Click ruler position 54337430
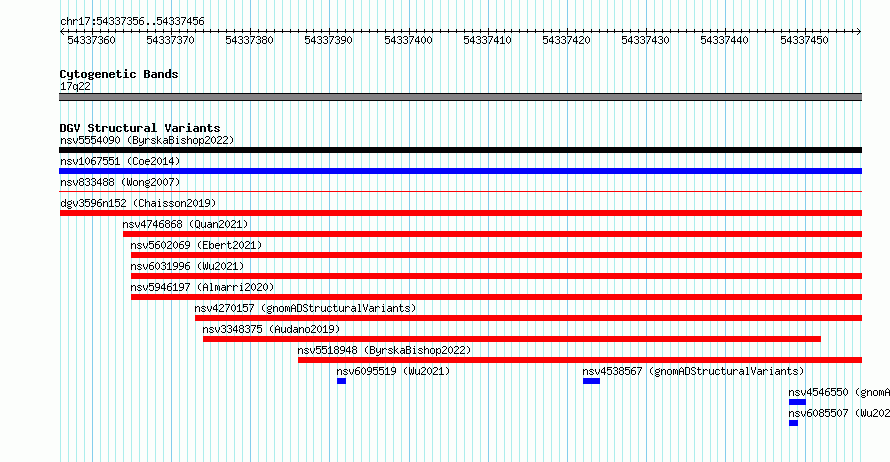Image resolution: width=890 pixels, height=462 pixels. (645, 40)
